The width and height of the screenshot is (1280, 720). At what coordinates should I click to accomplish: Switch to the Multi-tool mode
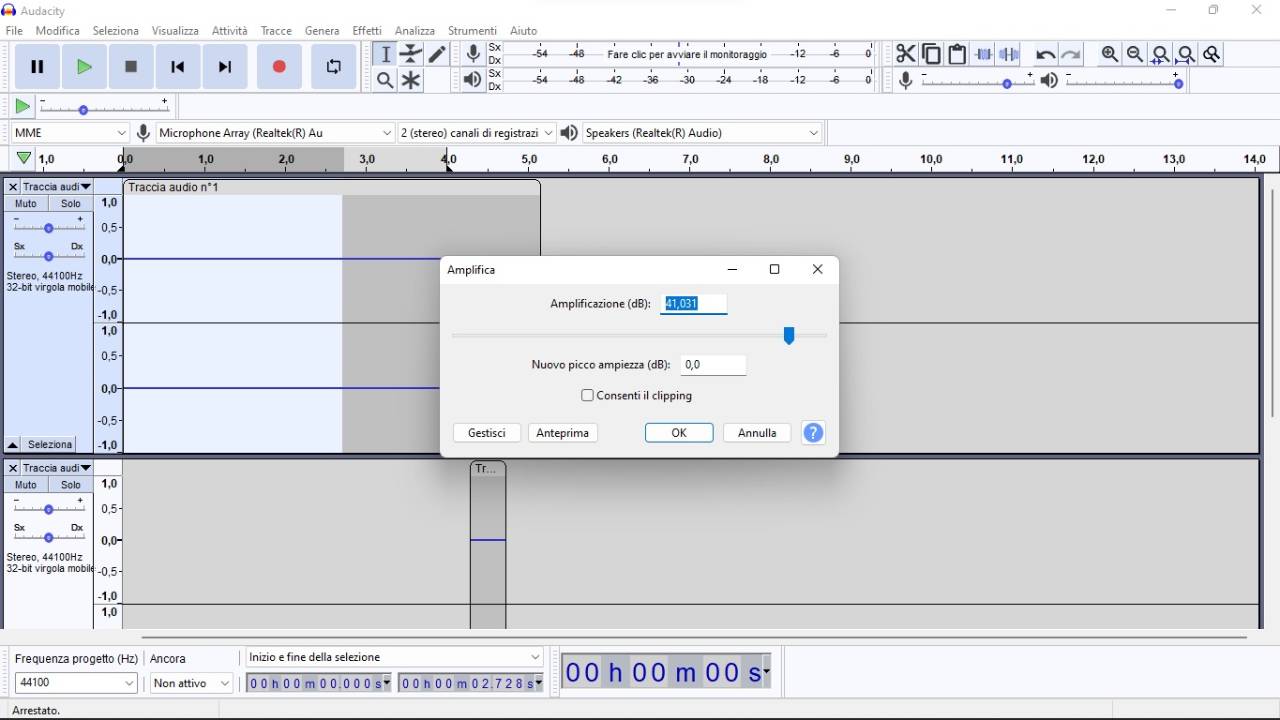coord(411,80)
